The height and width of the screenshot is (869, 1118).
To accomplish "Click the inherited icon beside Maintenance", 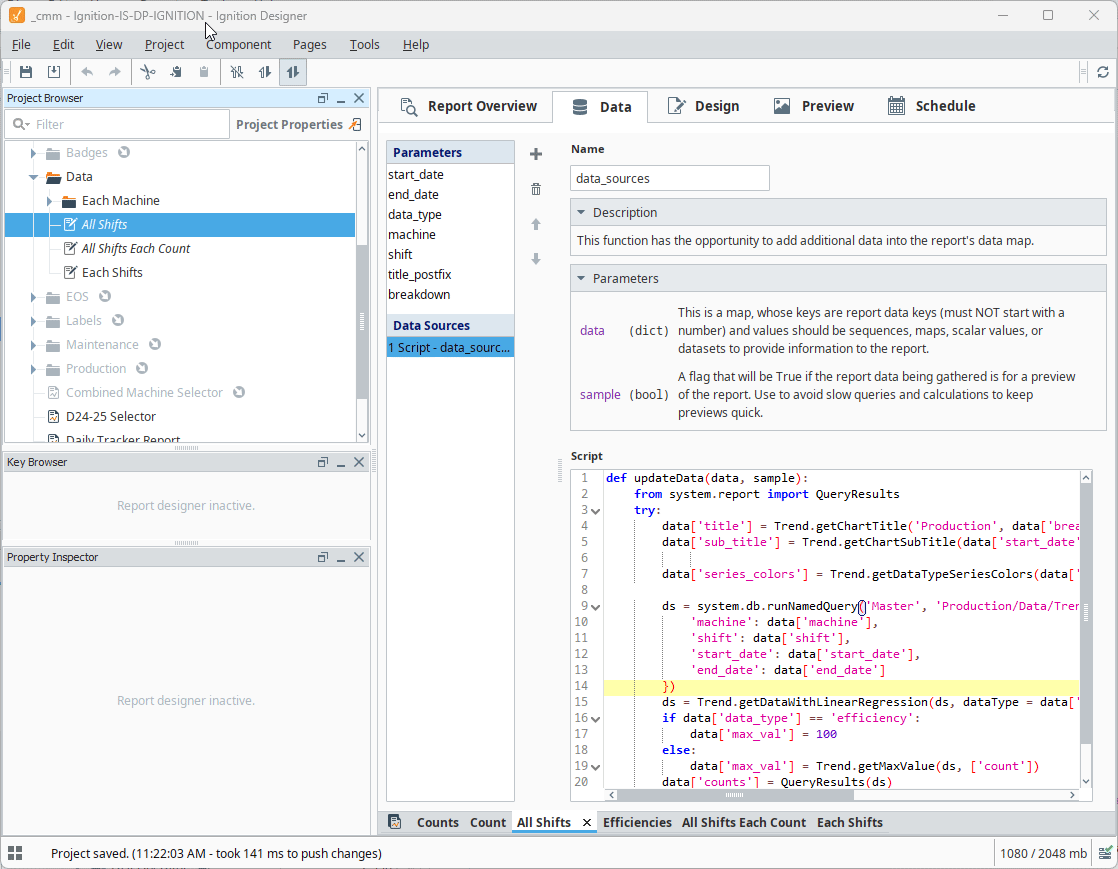I will pyautogui.click(x=155, y=344).
